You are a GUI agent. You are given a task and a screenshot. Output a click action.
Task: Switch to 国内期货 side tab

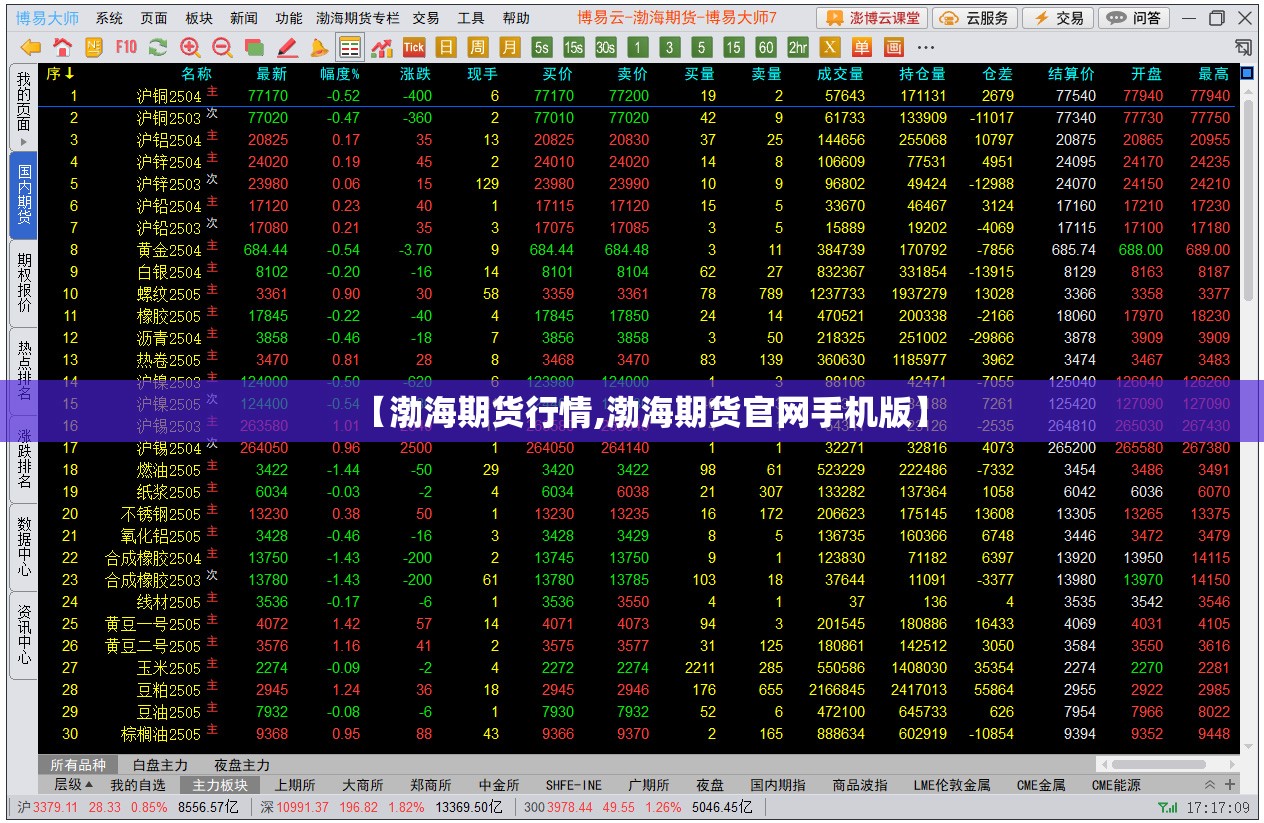click(x=23, y=195)
